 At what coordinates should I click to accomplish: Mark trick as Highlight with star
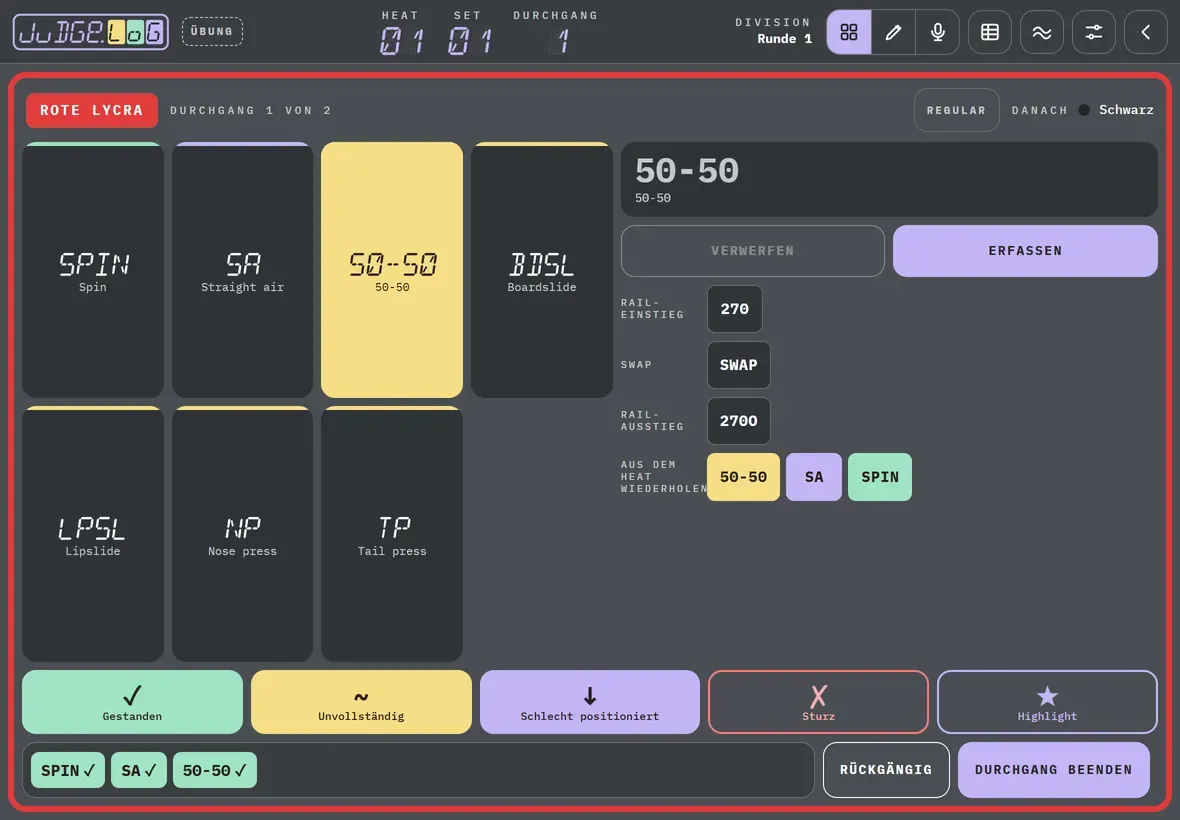pyautogui.click(x=1047, y=702)
